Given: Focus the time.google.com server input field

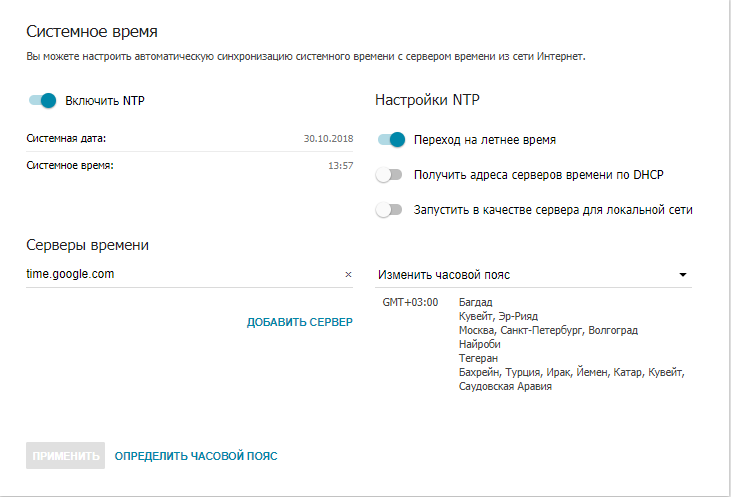Looking at the screenshot, I should click(x=180, y=274).
